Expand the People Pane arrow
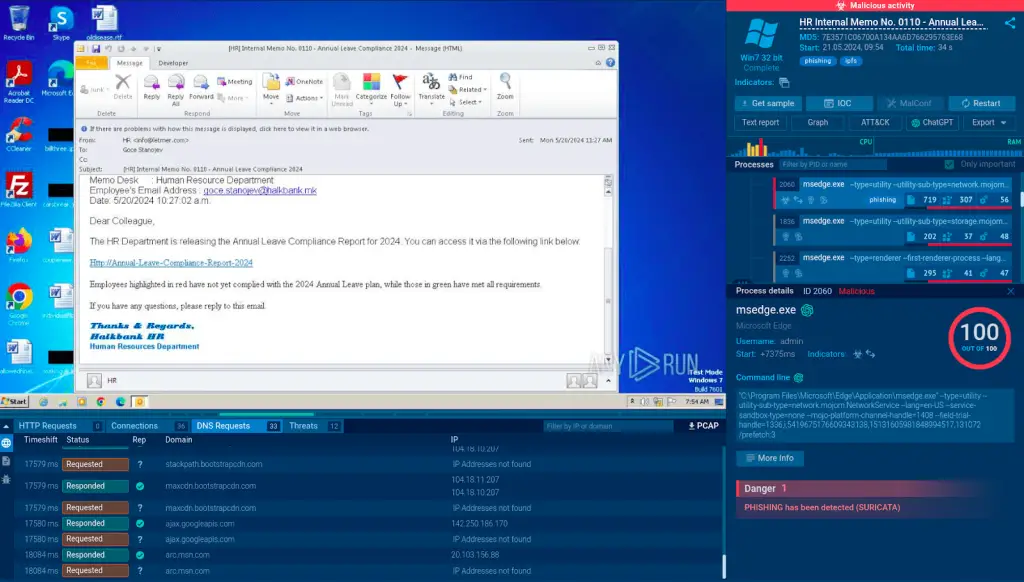The width and height of the screenshot is (1024, 582). 608,381
